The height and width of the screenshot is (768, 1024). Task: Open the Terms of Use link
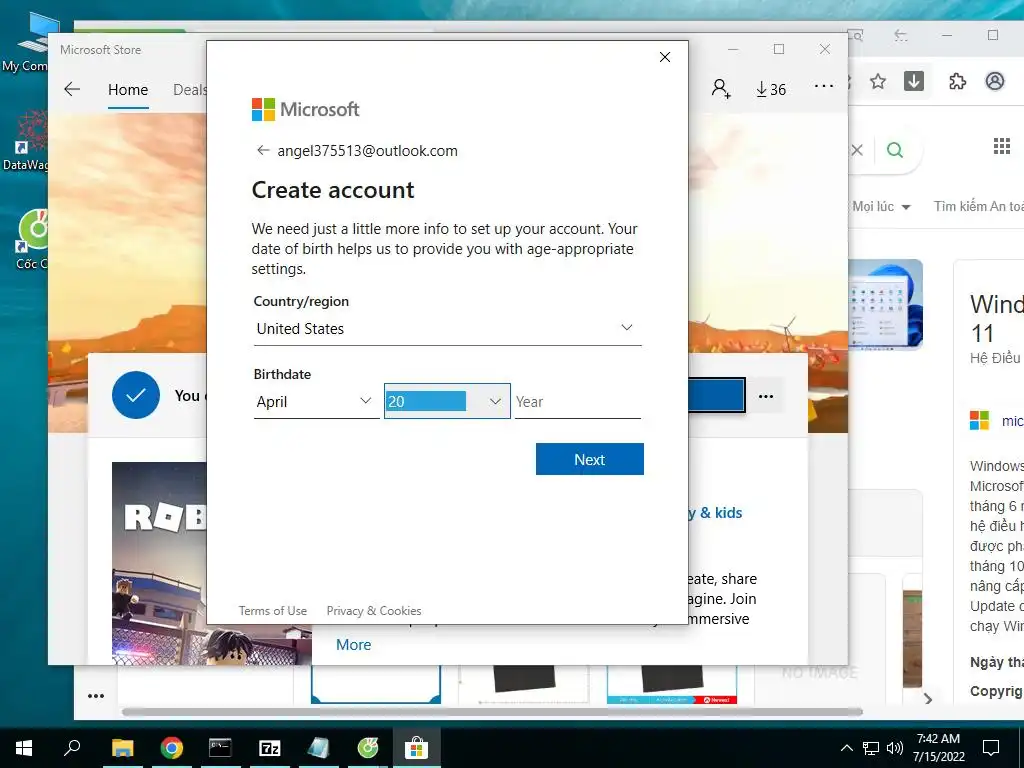[x=272, y=611]
